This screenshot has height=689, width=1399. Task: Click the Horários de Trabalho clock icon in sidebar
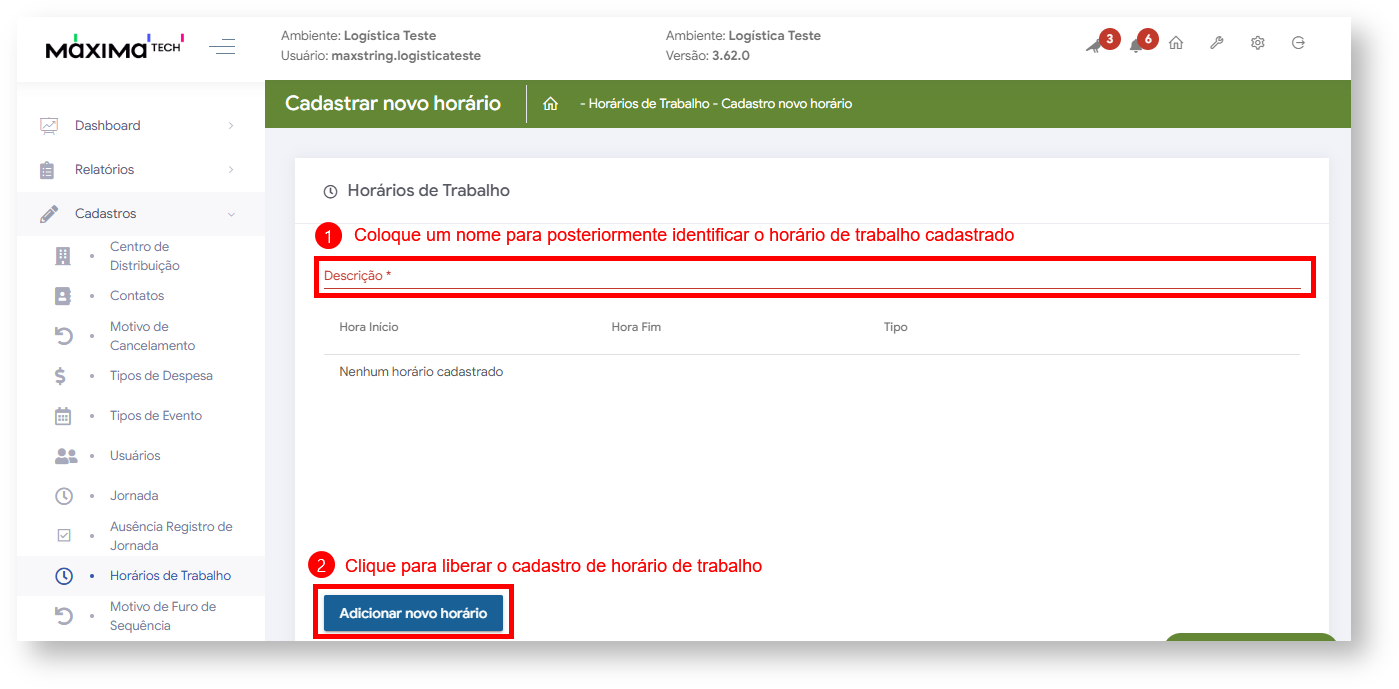tap(63, 576)
